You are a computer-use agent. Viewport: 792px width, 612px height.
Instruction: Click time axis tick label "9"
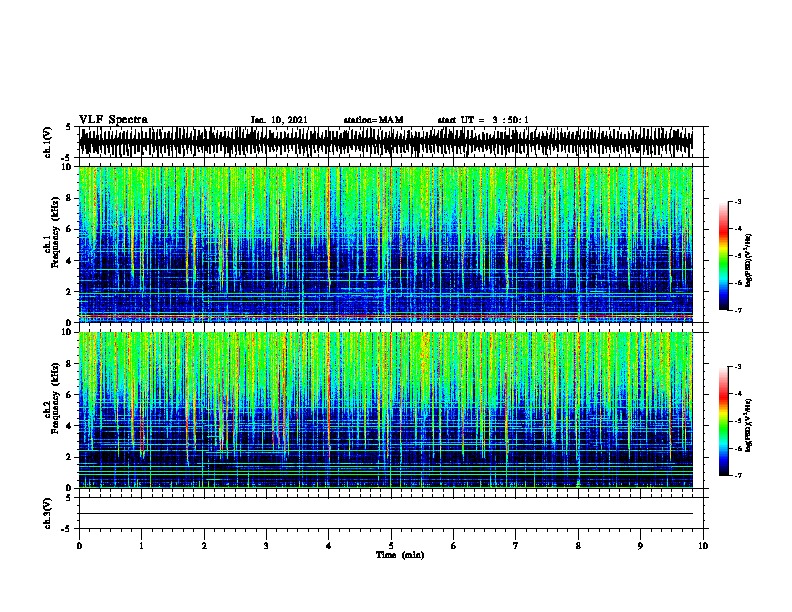640,546
